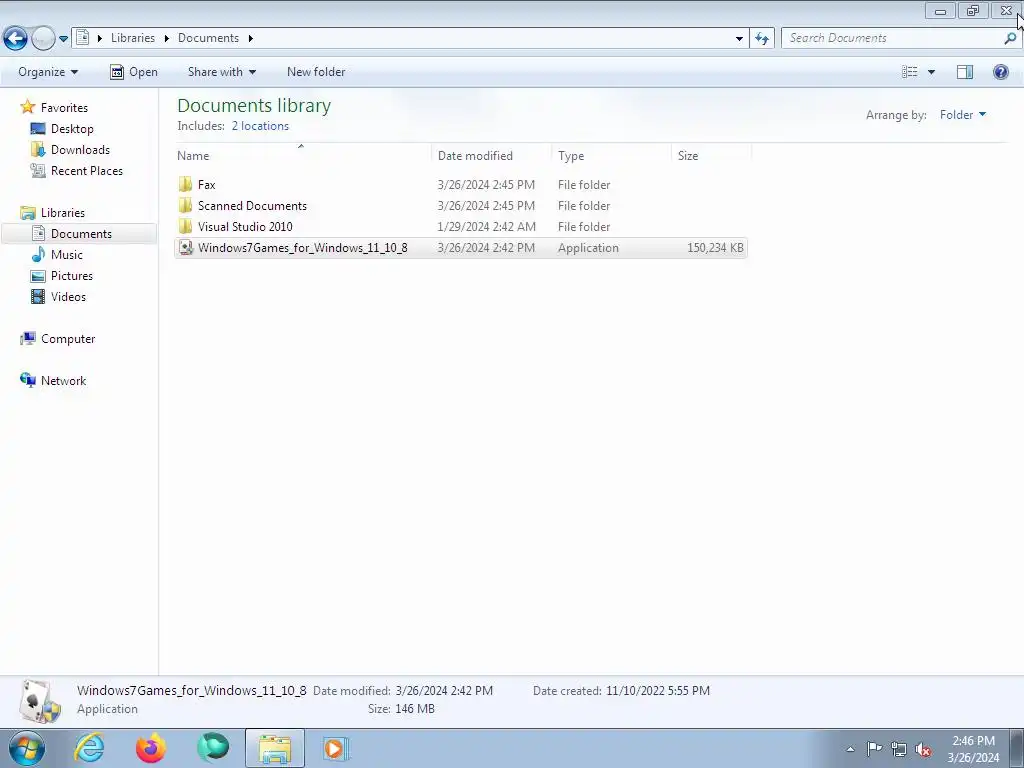Click the teal round taskbar app icon
Viewport: 1024px width, 768px height.
(x=213, y=748)
